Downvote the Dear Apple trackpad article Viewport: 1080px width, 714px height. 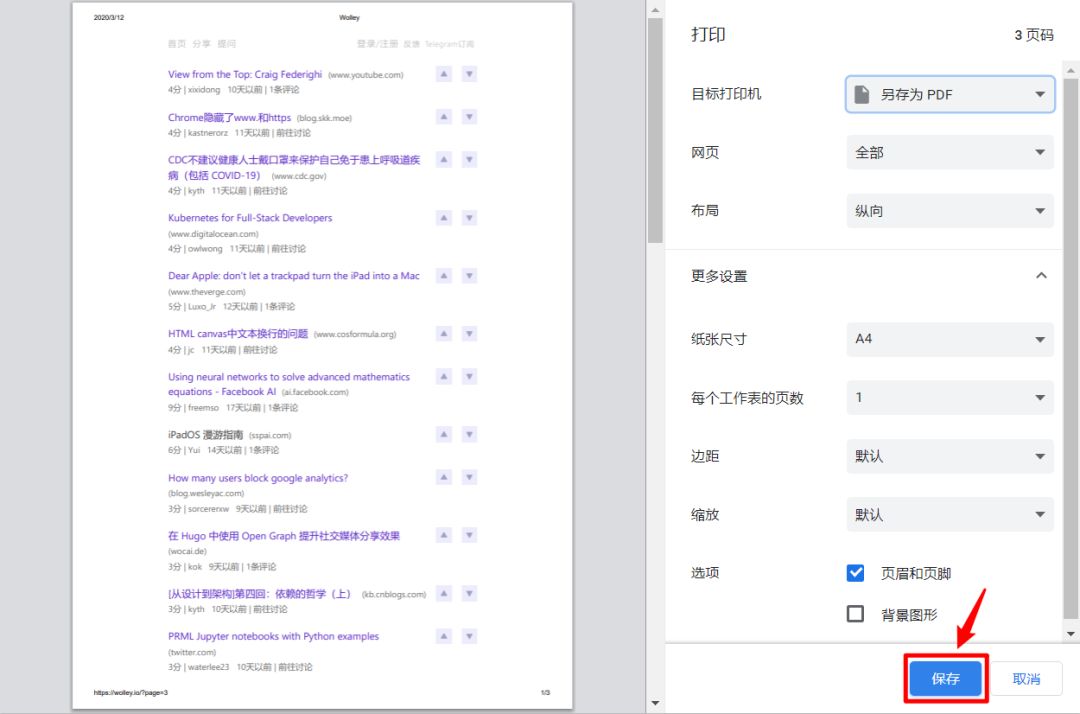coord(469,276)
